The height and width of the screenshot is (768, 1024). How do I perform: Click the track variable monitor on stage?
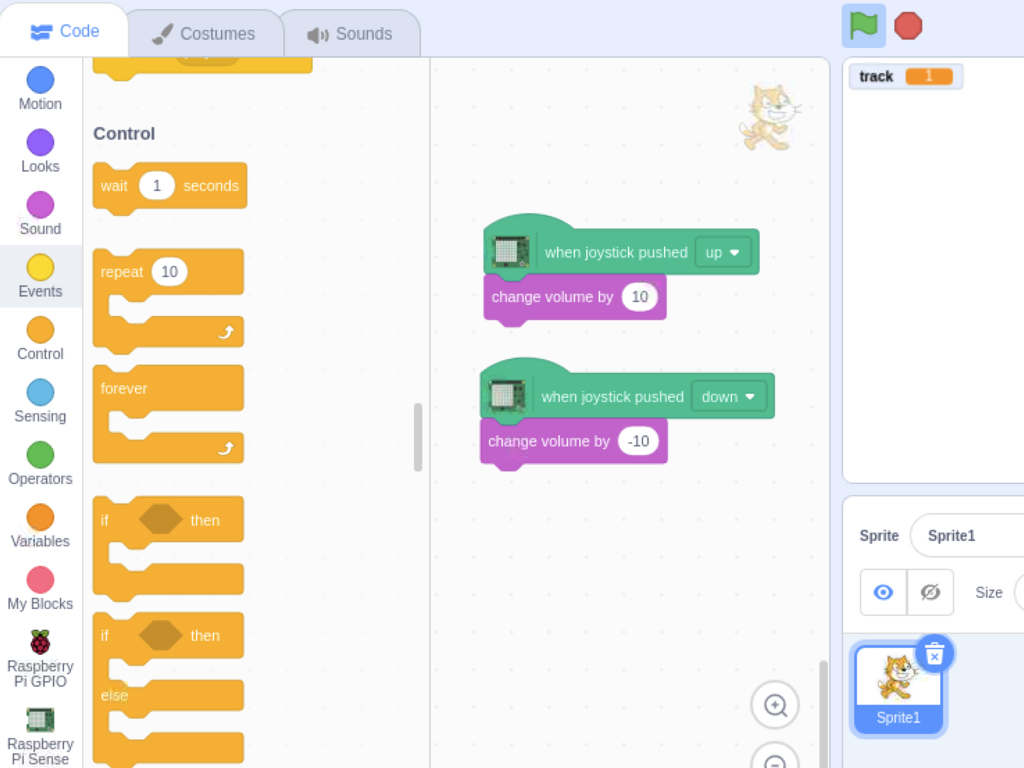coord(906,76)
